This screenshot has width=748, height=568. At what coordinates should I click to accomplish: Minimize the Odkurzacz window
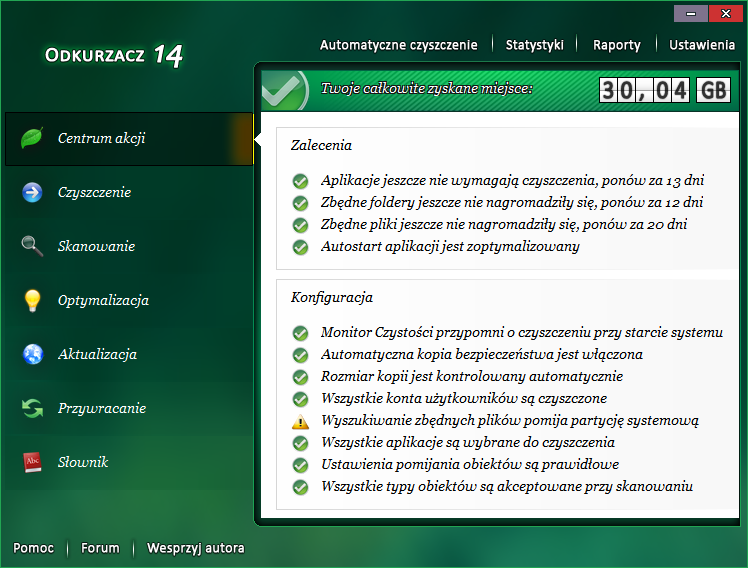[691, 13]
